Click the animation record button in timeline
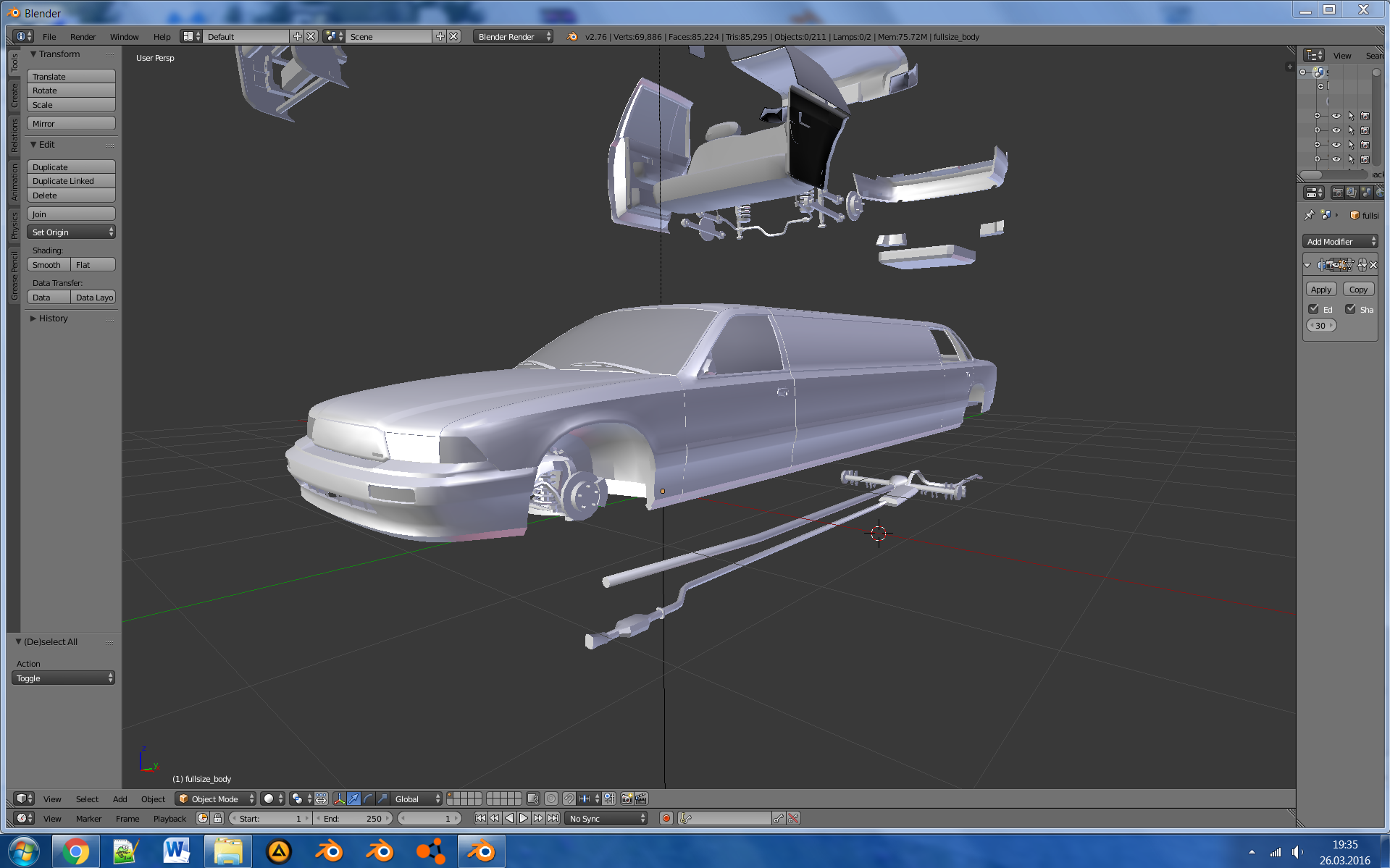 pos(666,818)
